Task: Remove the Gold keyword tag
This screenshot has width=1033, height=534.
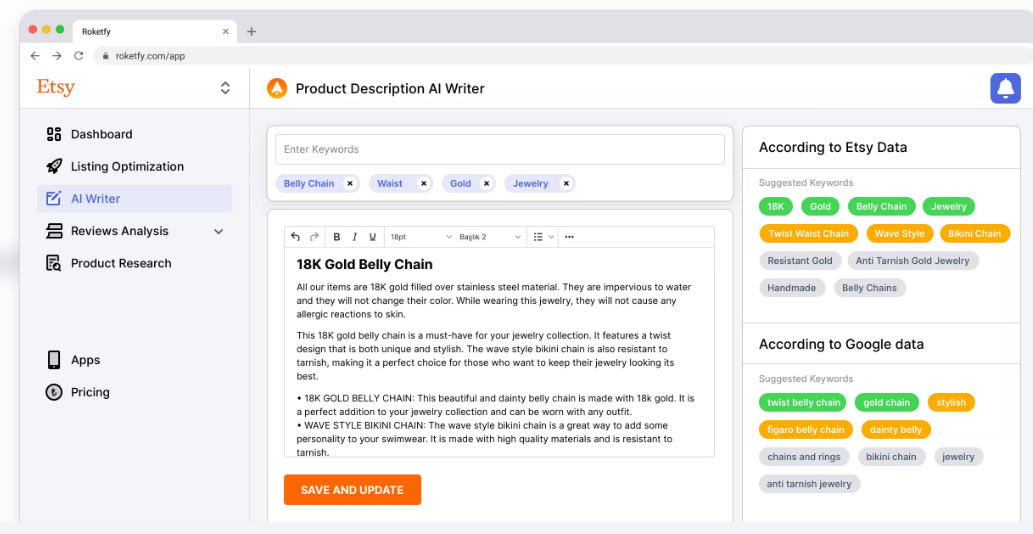Action: 487,184
